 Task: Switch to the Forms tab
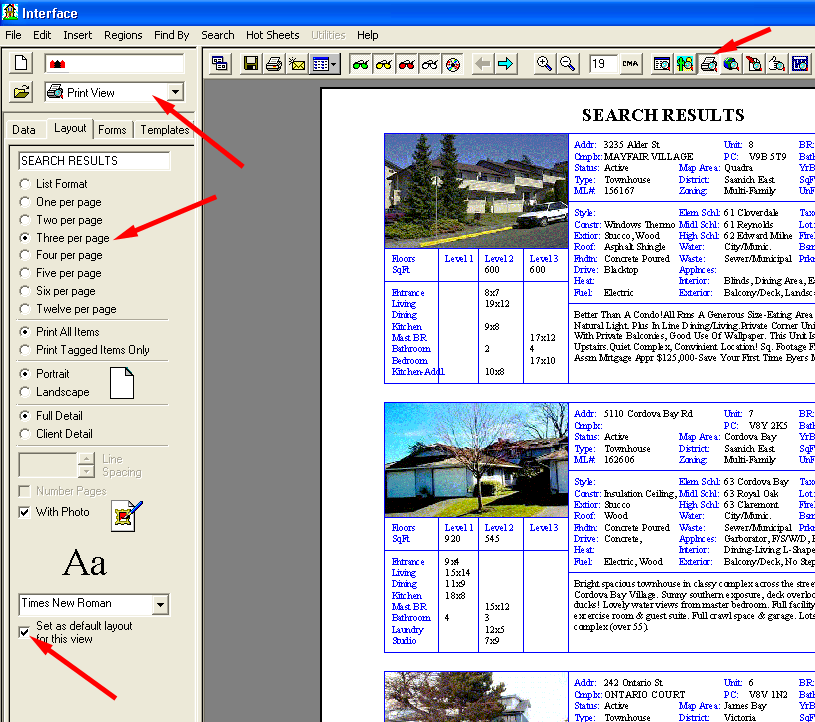(x=112, y=129)
